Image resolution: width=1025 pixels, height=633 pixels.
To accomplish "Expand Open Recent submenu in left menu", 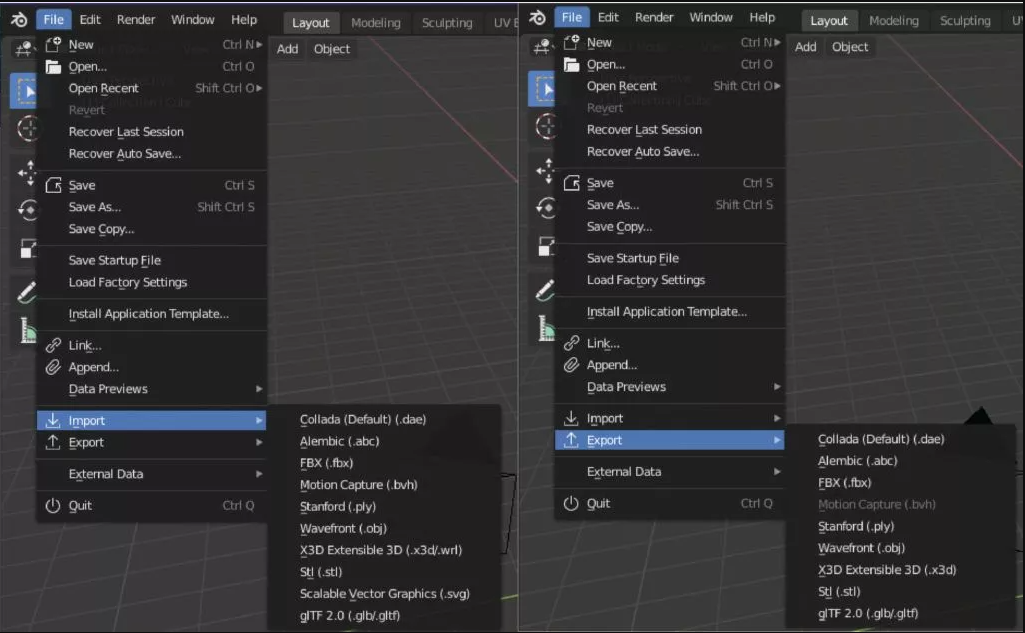I will tap(260, 88).
